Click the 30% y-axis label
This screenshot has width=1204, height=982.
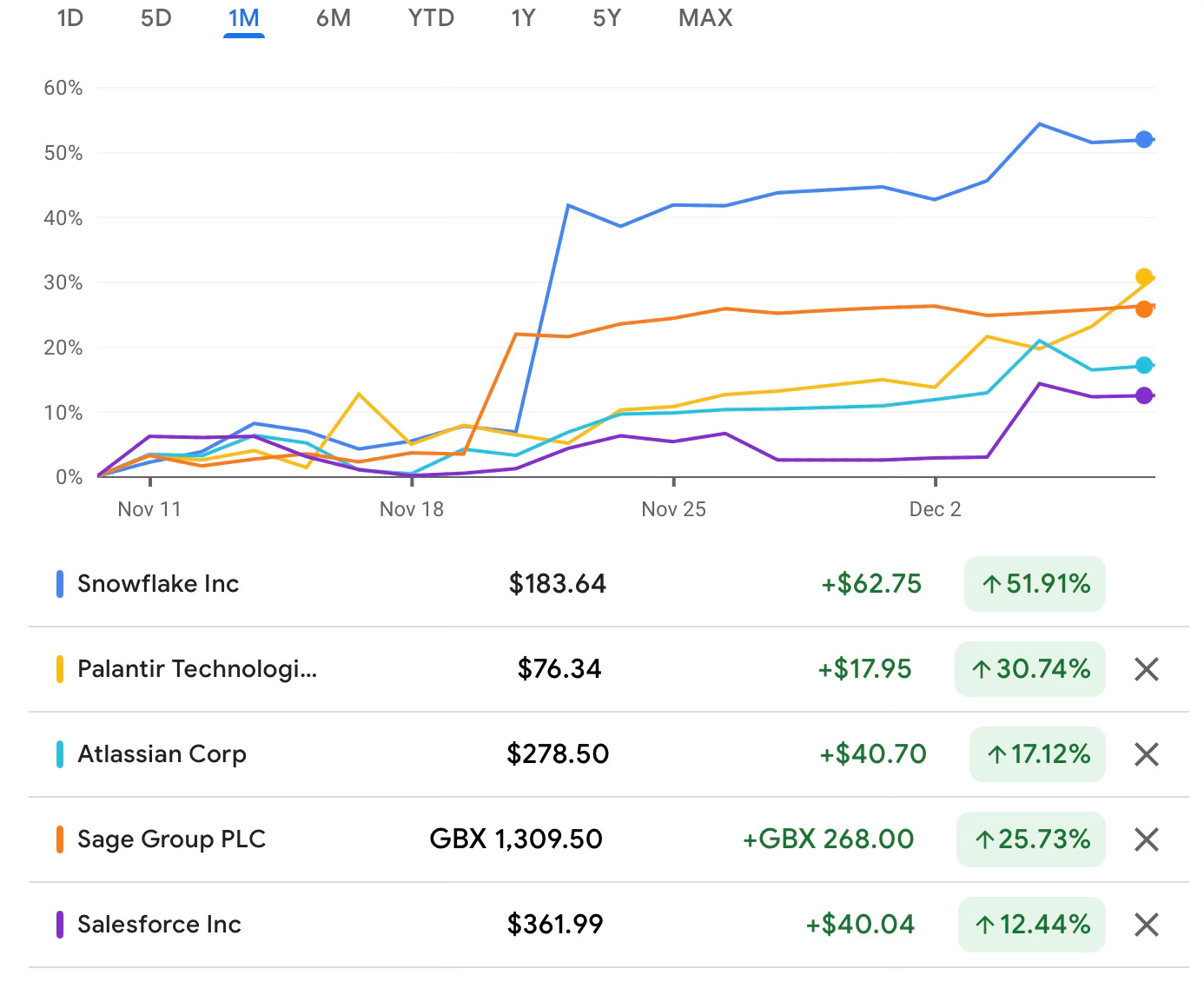pyautogui.click(x=63, y=282)
